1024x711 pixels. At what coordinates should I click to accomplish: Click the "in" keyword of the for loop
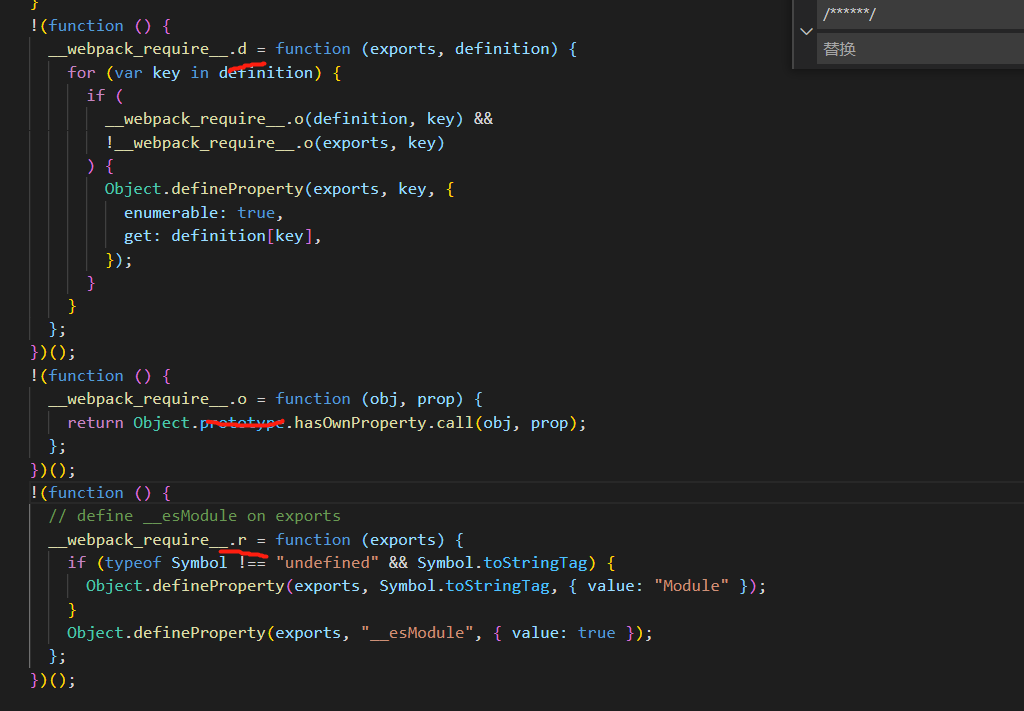200,72
